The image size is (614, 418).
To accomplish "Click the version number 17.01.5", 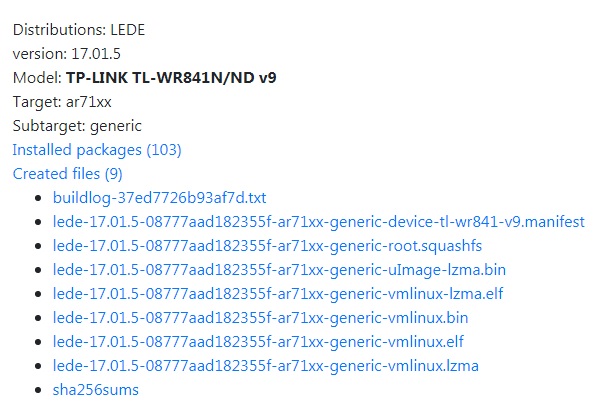I will tap(96, 54).
